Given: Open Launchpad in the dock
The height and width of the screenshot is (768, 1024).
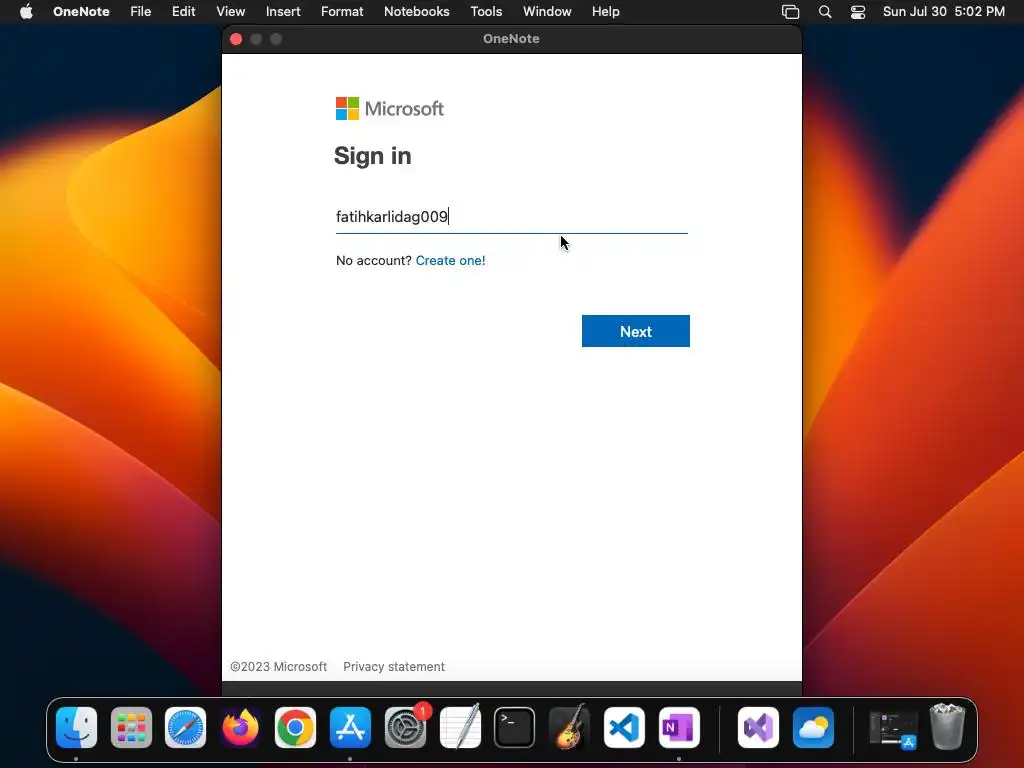Looking at the screenshot, I should (131, 728).
